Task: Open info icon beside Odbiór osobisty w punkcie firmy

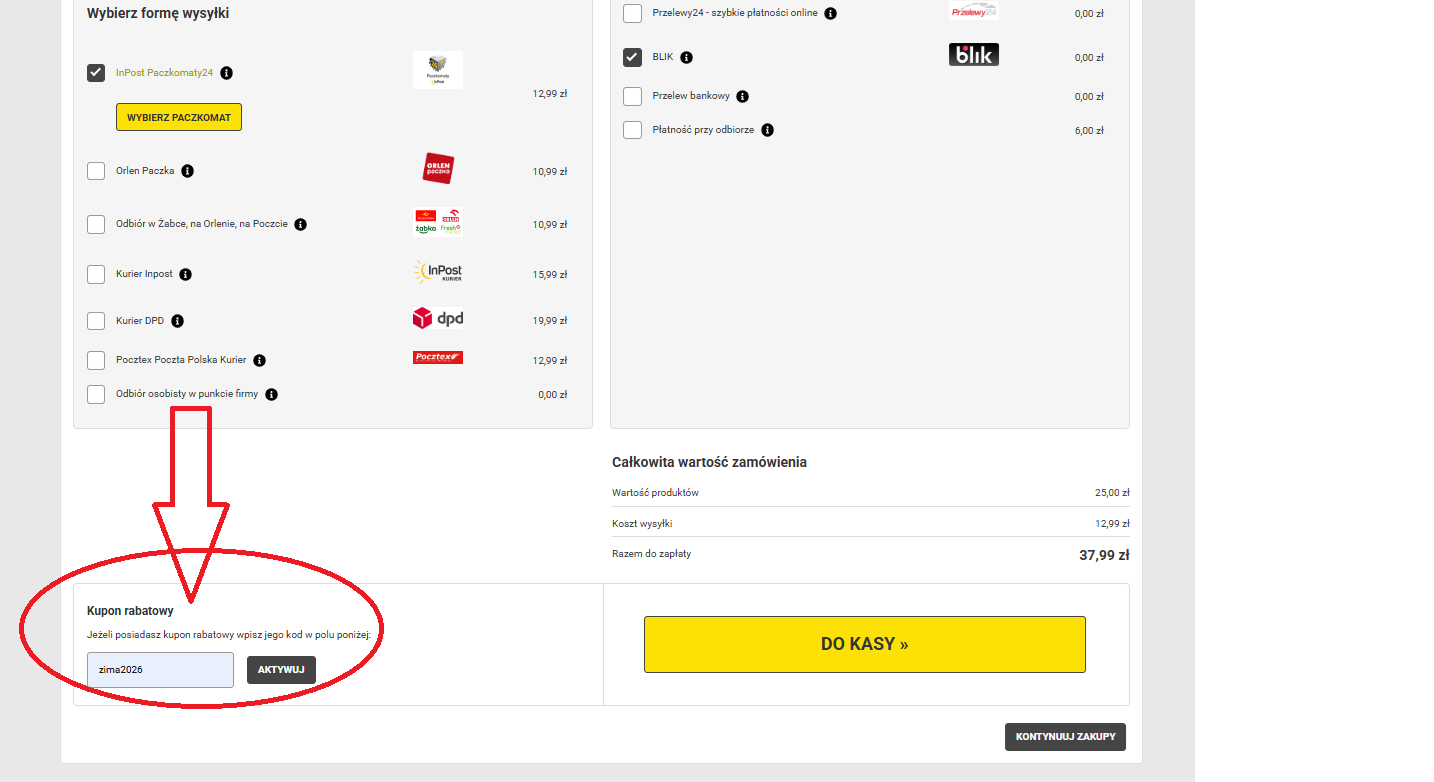Action: (x=272, y=394)
